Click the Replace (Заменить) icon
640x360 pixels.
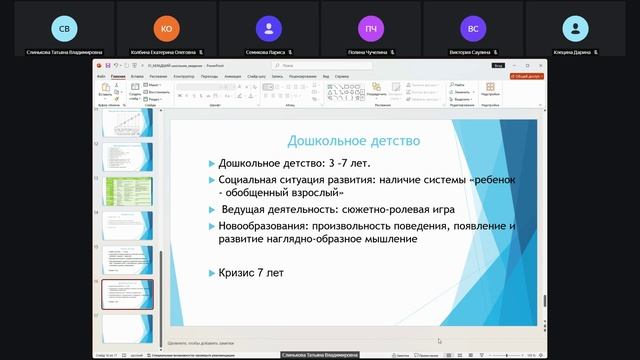452,92
